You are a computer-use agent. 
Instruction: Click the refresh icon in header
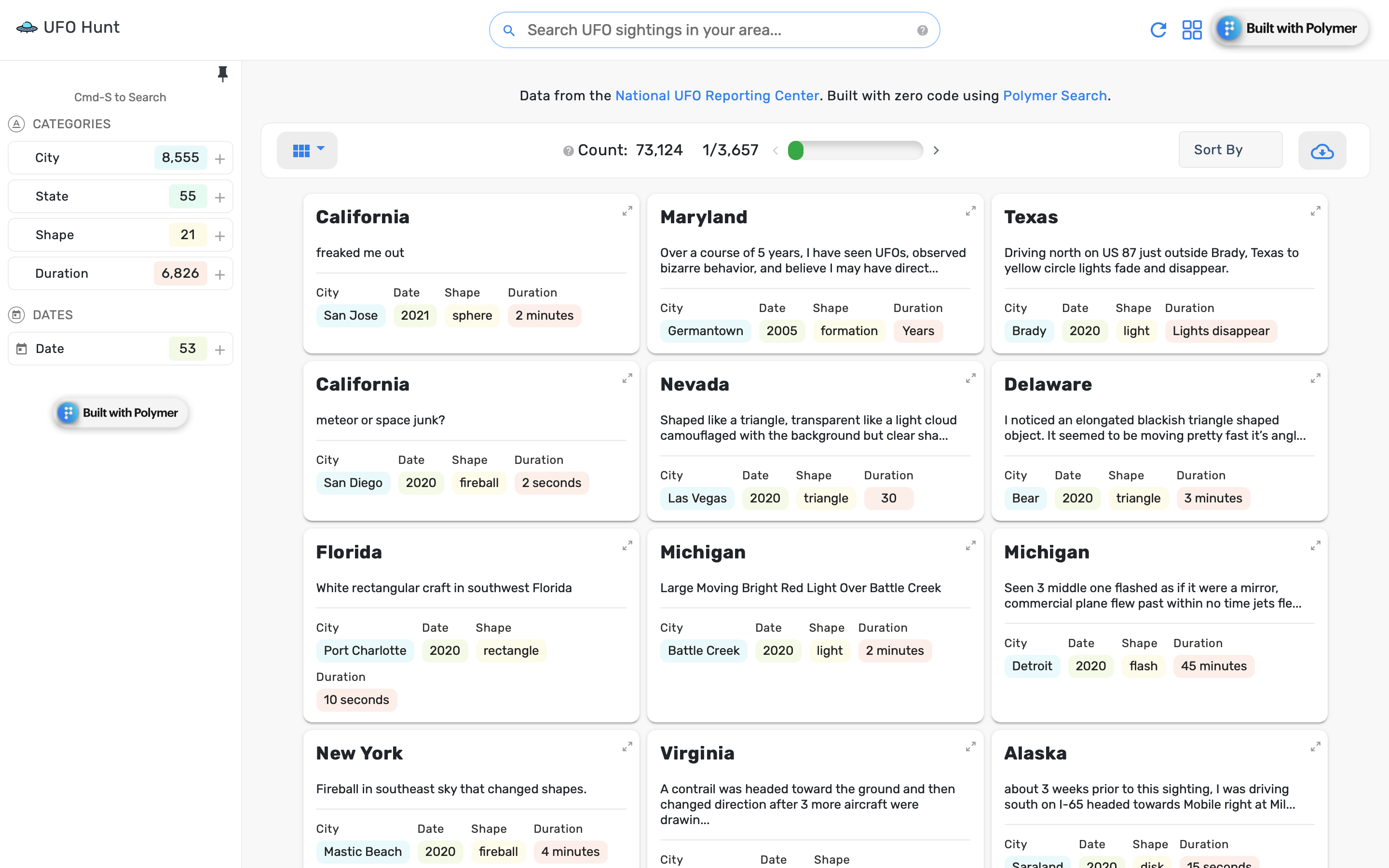pos(1157,29)
